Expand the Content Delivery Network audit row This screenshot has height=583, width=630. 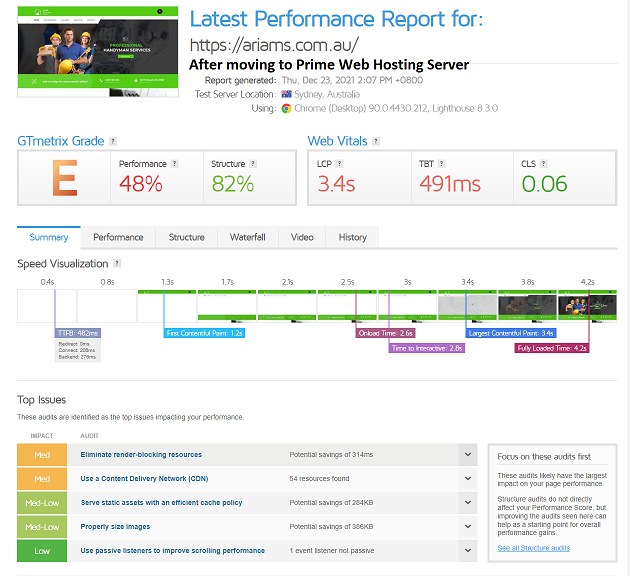(468, 479)
